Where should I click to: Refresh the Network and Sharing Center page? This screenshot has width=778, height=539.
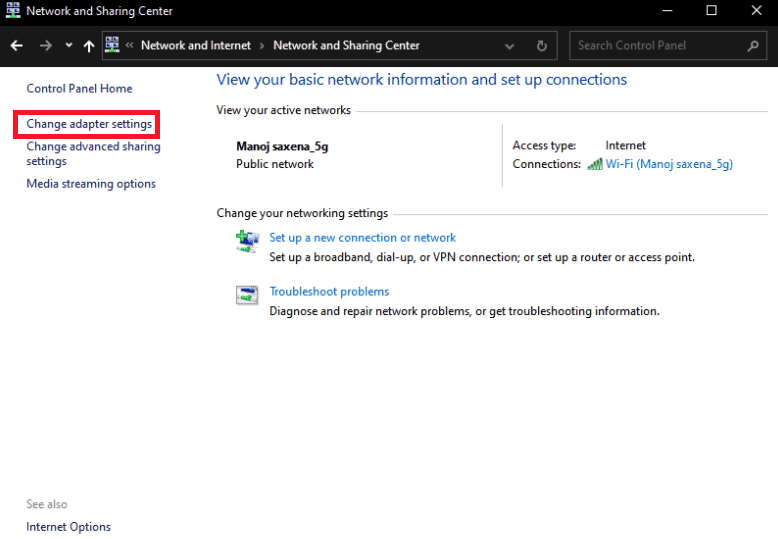[542, 46]
